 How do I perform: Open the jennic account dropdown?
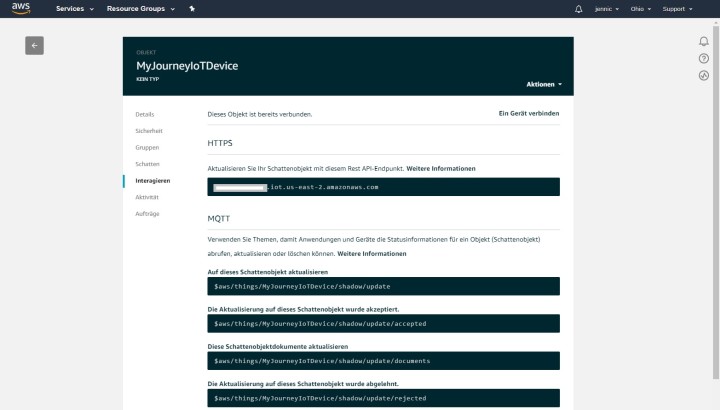click(607, 9)
